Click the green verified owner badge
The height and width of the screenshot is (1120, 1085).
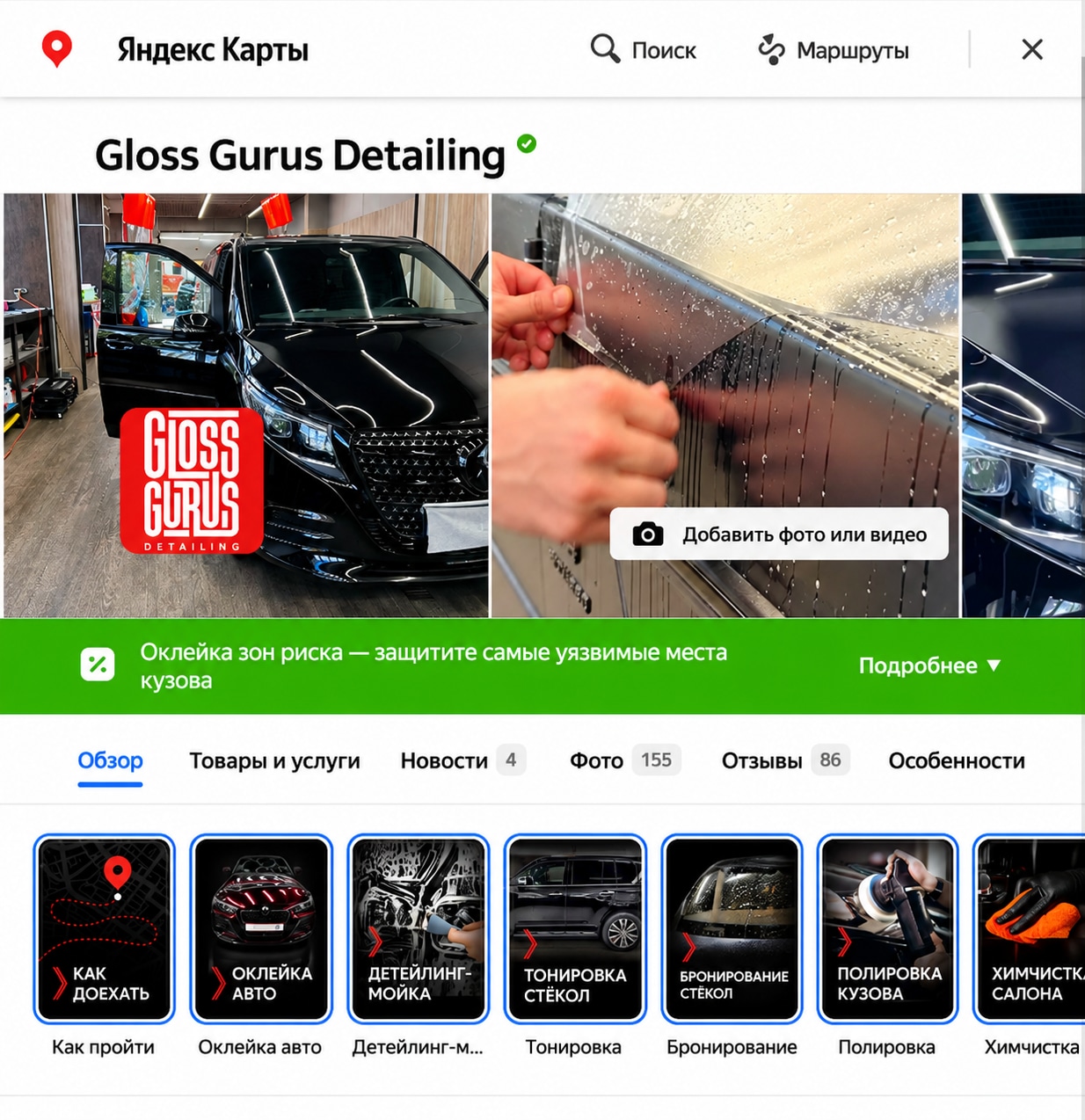(527, 143)
